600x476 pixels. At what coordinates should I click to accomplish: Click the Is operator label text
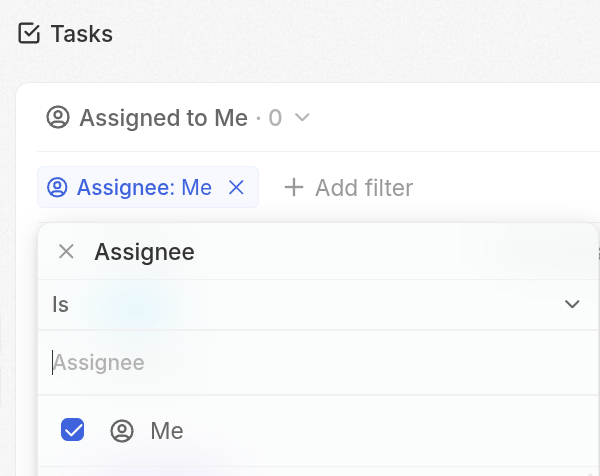(x=60, y=304)
